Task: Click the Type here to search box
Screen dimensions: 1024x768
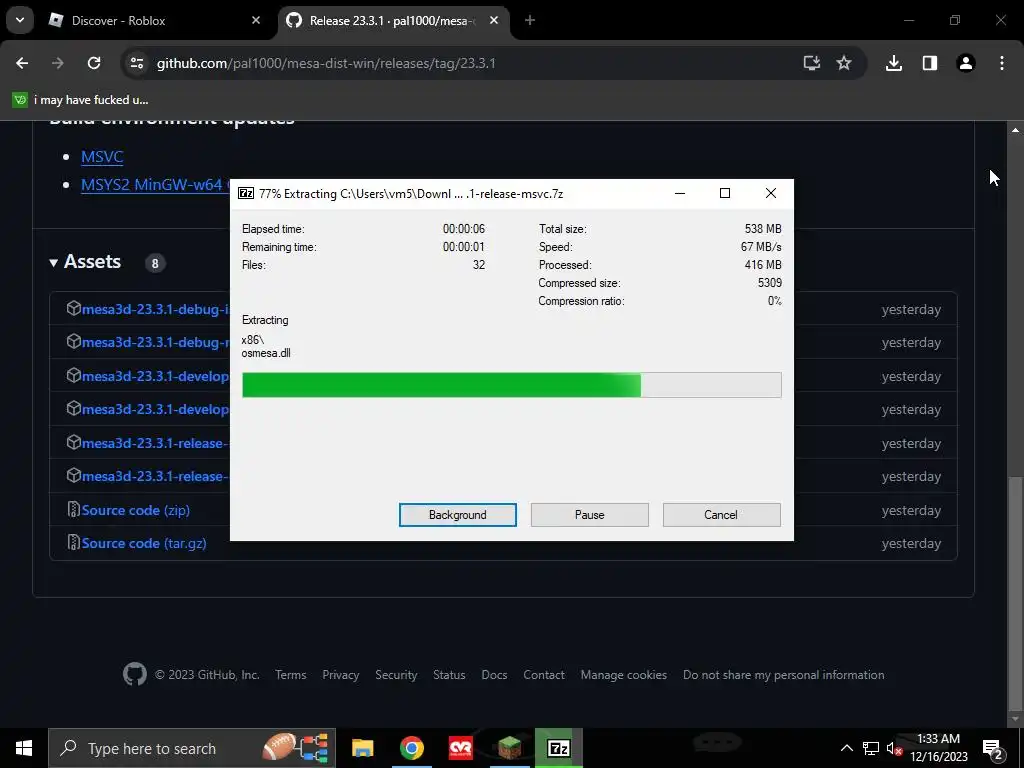Action: tap(192, 748)
